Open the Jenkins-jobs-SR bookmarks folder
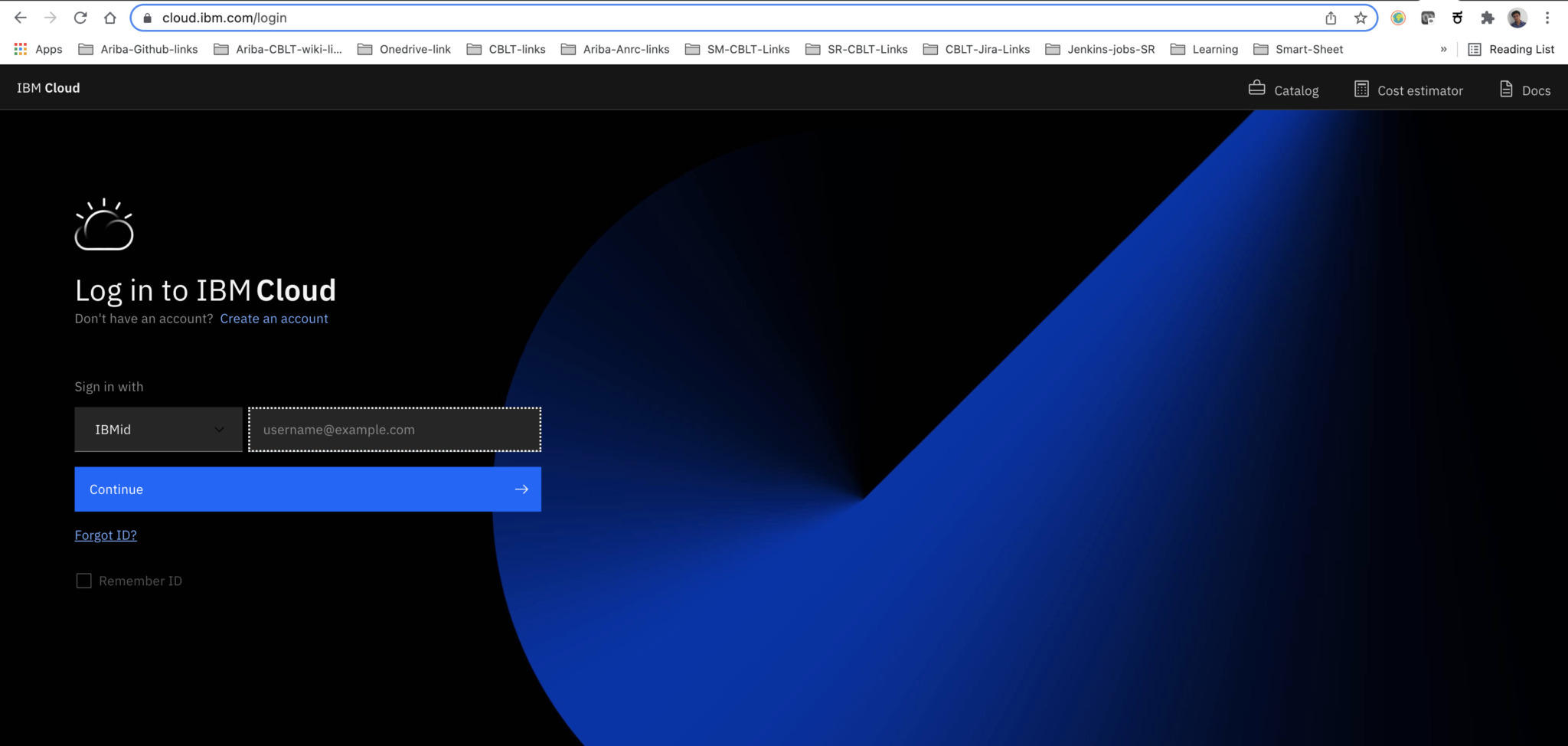 (1100, 49)
